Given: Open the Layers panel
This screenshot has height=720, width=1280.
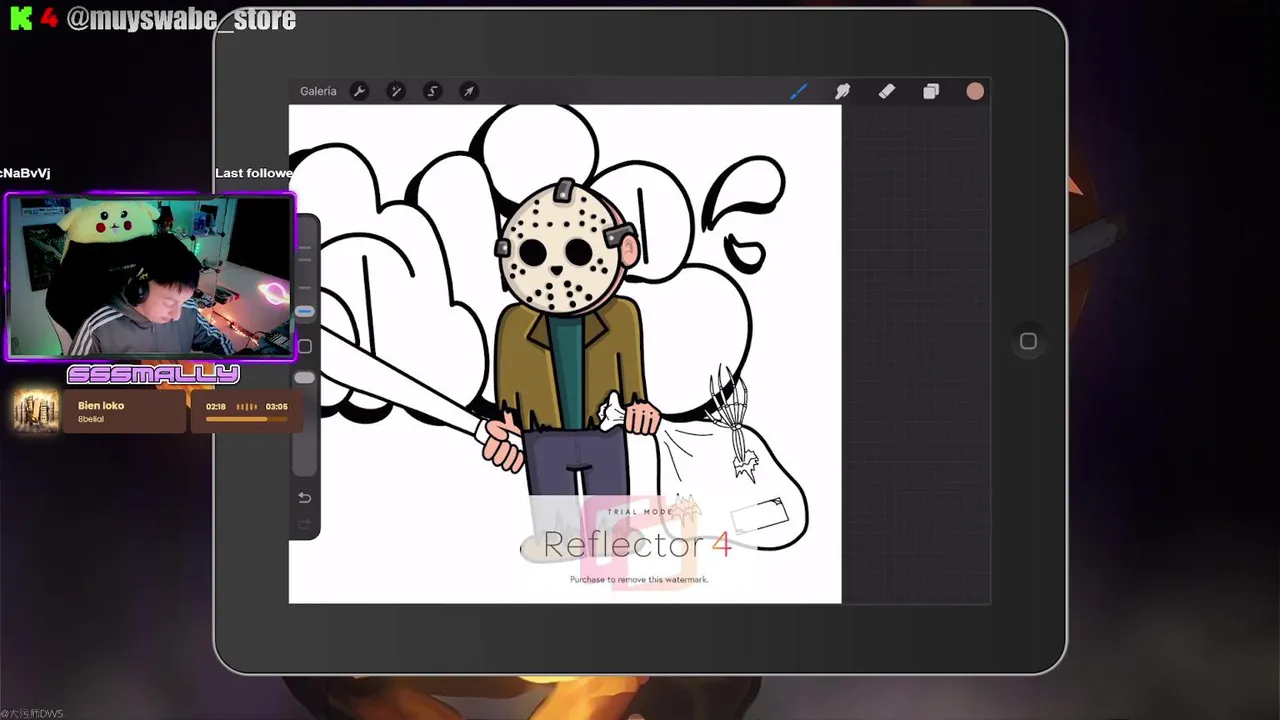Looking at the screenshot, I should (x=931, y=91).
